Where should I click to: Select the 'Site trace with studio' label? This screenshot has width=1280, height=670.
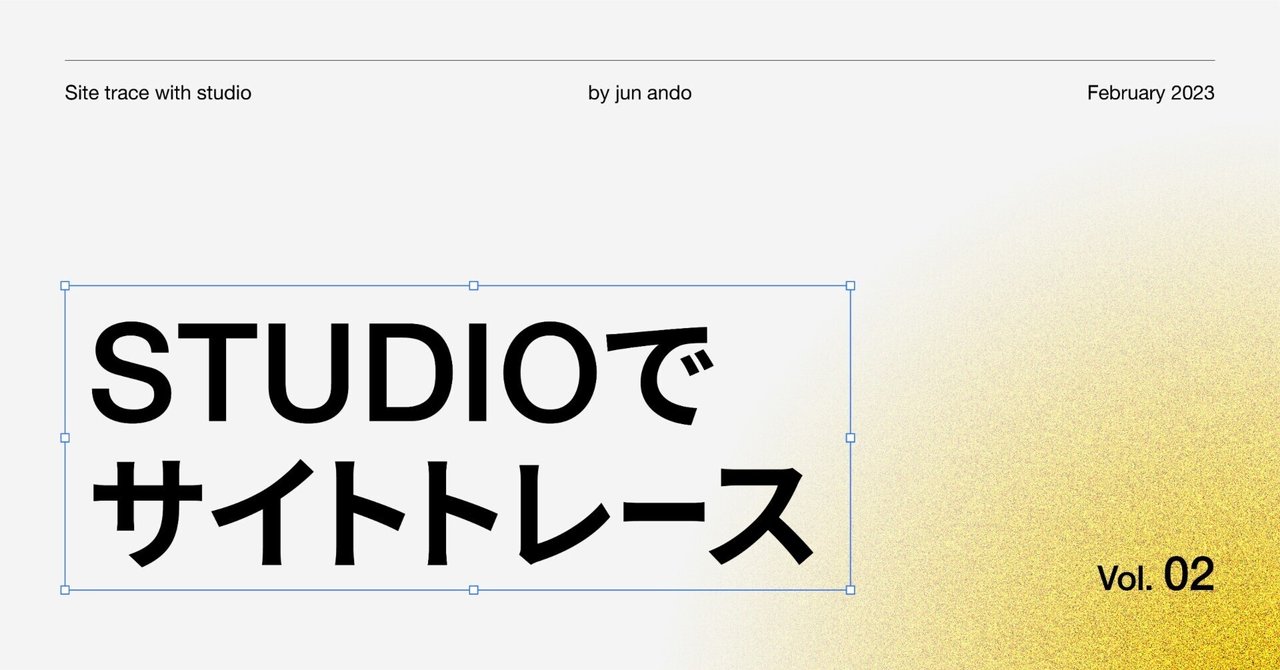click(x=158, y=92)
